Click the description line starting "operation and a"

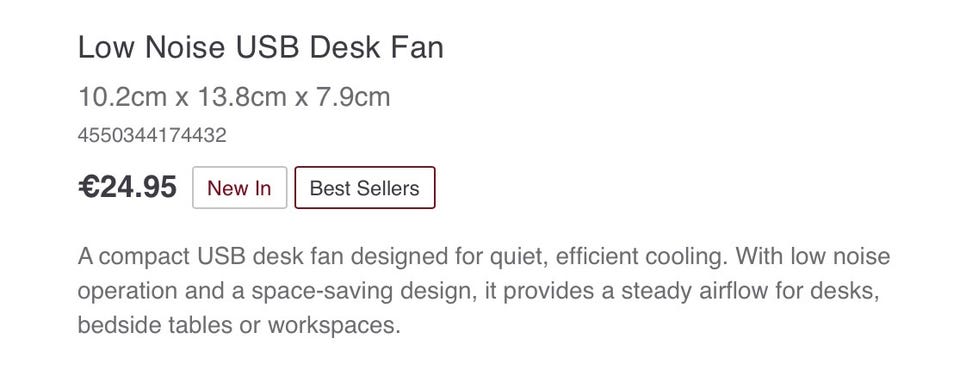click(x=479, y=291)
